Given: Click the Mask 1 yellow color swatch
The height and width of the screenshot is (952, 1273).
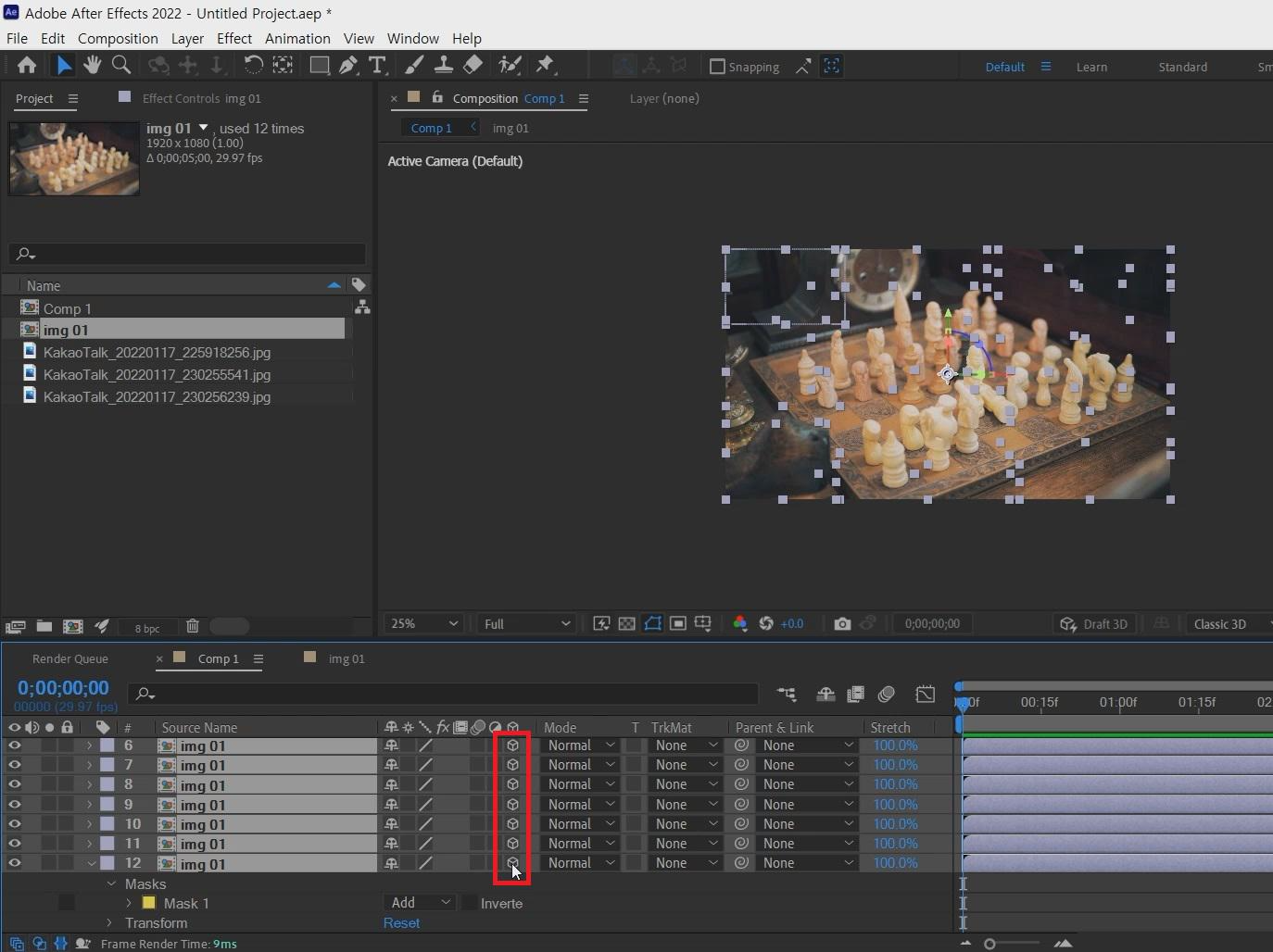Looking at the screenshot, I should click(x=148, y=903).
